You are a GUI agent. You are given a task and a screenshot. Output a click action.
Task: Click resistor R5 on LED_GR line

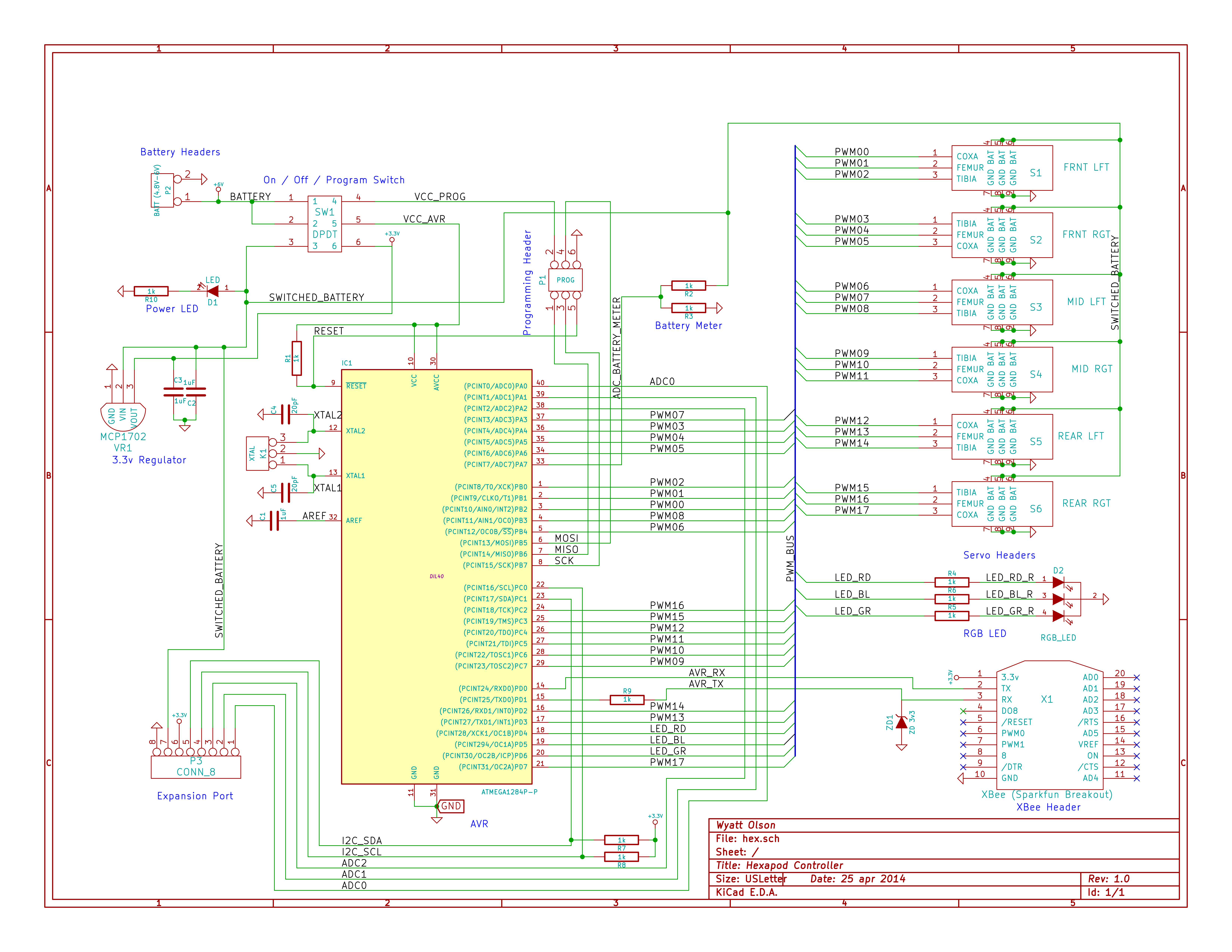[952, 616]
